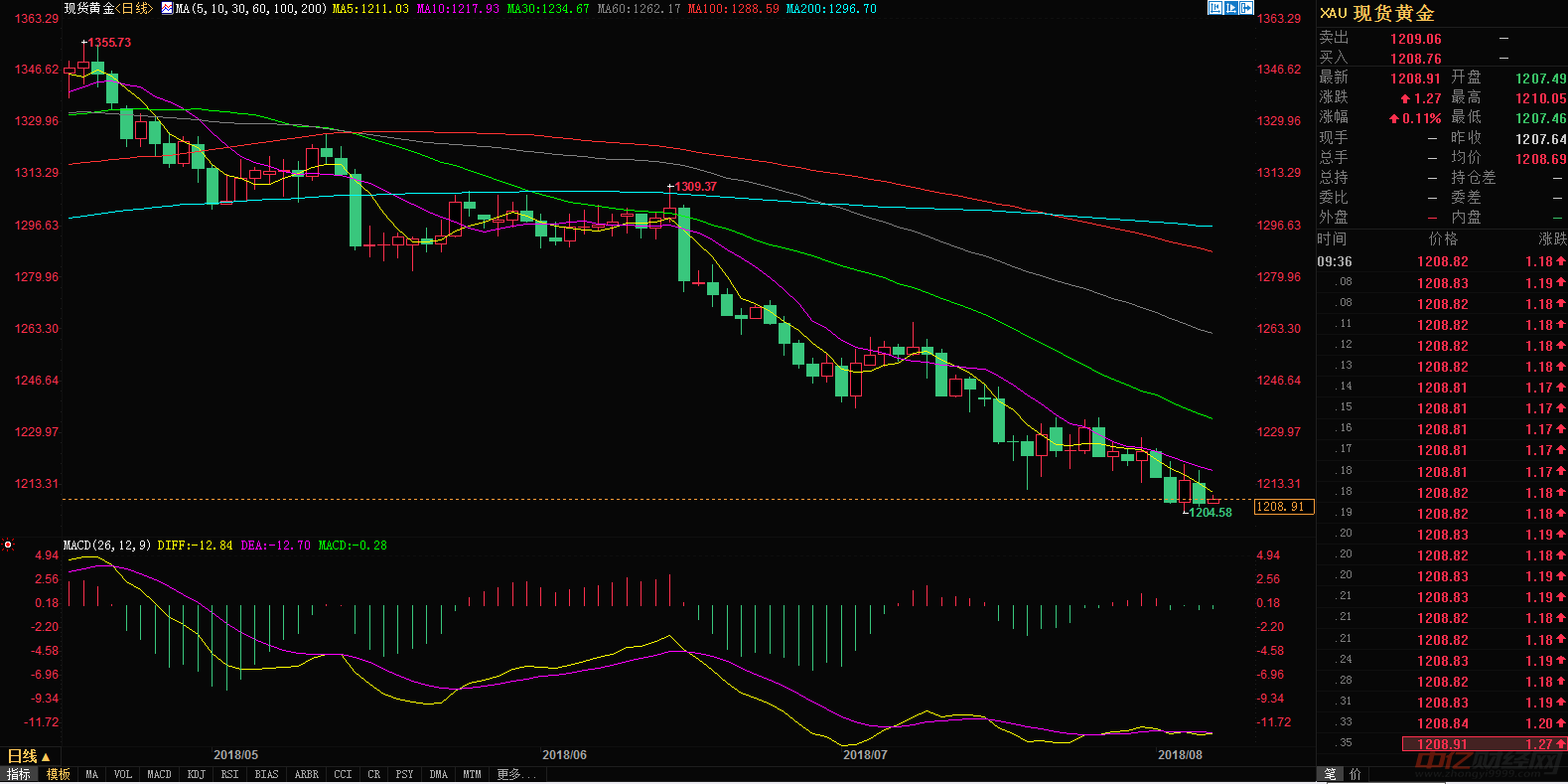Switch the sub-chart to MACD indicator
Screen dimensions: 1568x784
click(159, 774)
